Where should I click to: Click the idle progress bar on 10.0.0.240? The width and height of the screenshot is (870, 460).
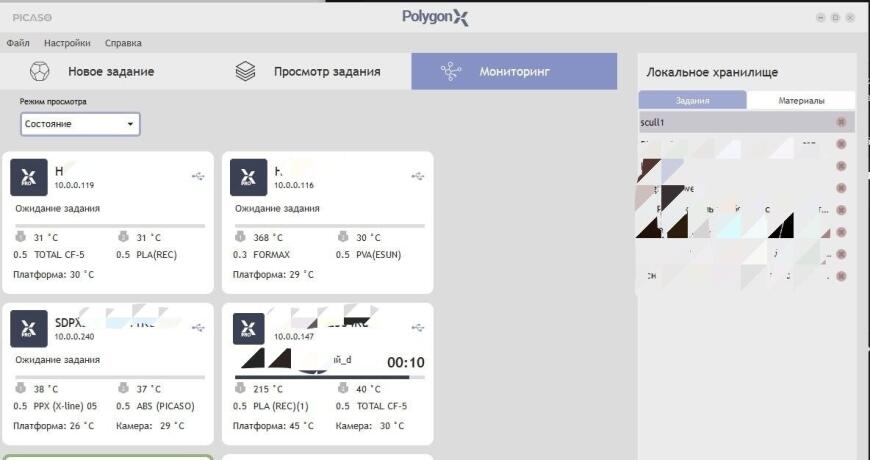tap(110, 377)
